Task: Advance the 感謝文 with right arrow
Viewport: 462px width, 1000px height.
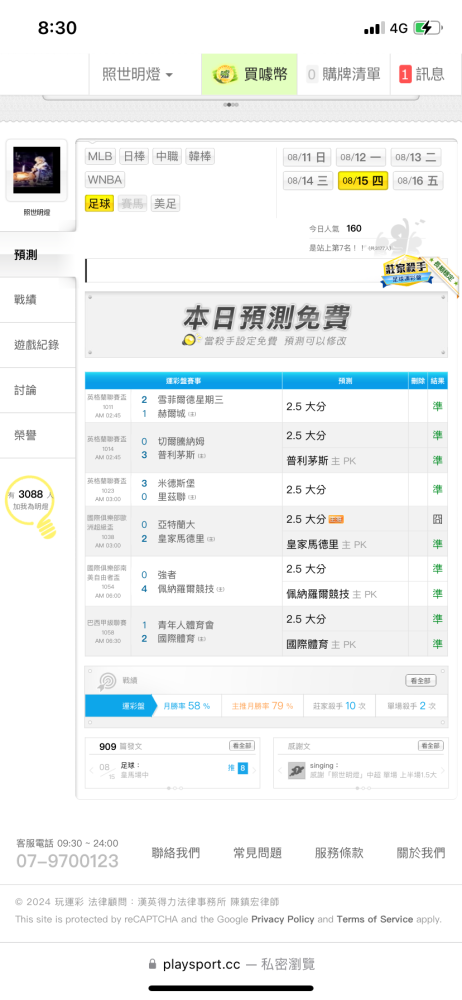Action: 443,770
